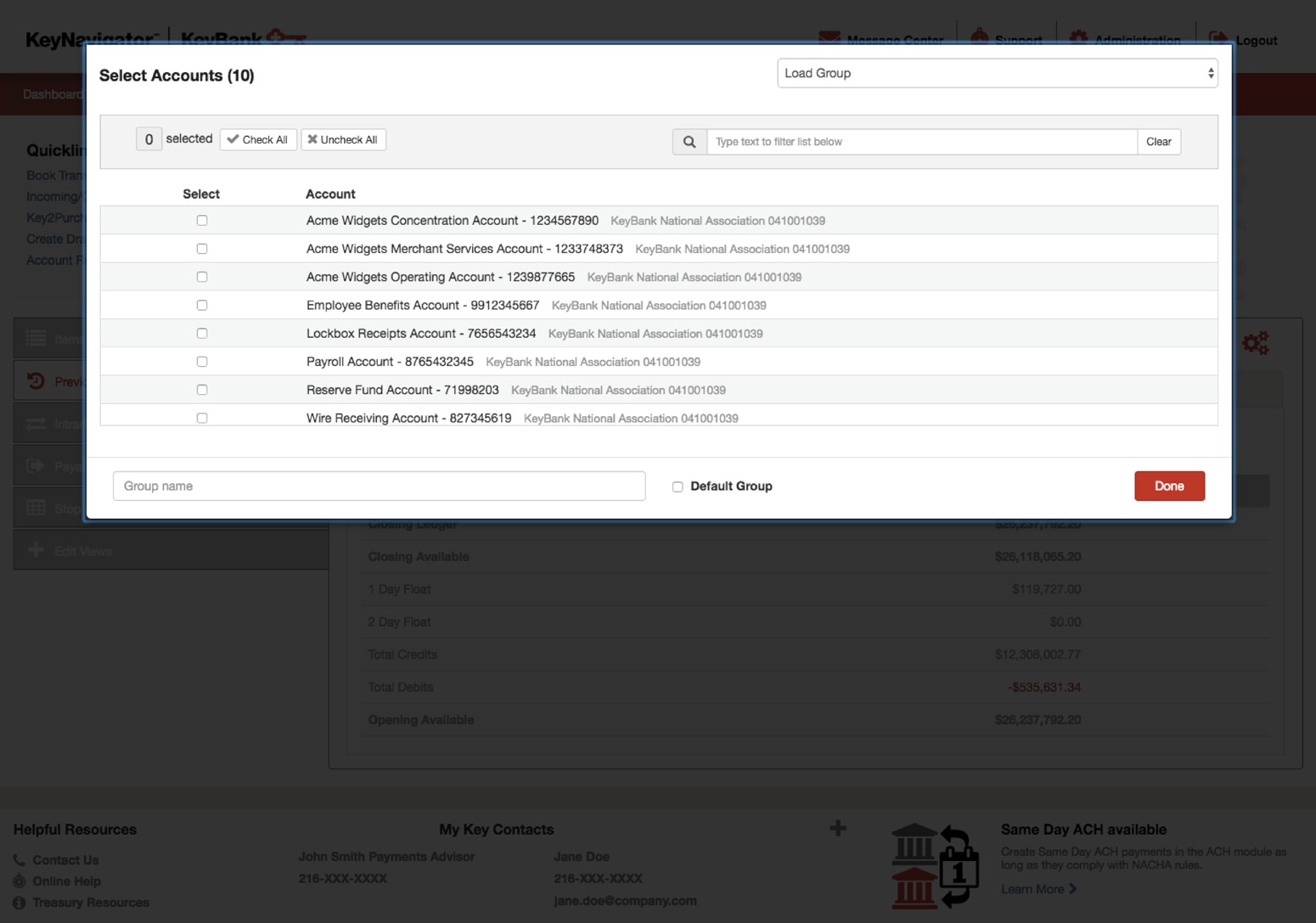Click Total Debits amount -$535,631.34
The image size is (1316, 923).
pos(1044,687)
